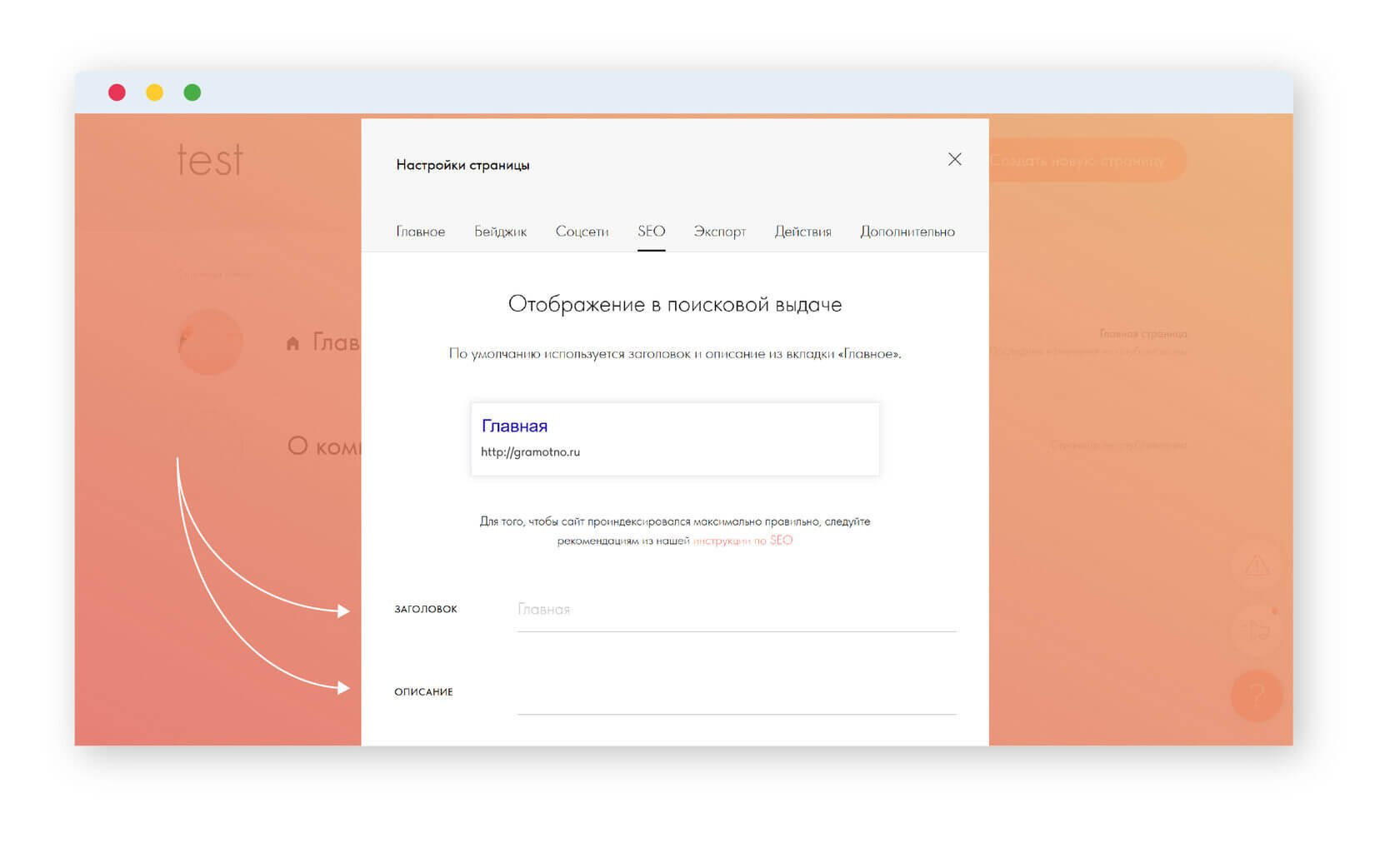Focus the Описание input field
1400x858 pixels.
[737, 692]
